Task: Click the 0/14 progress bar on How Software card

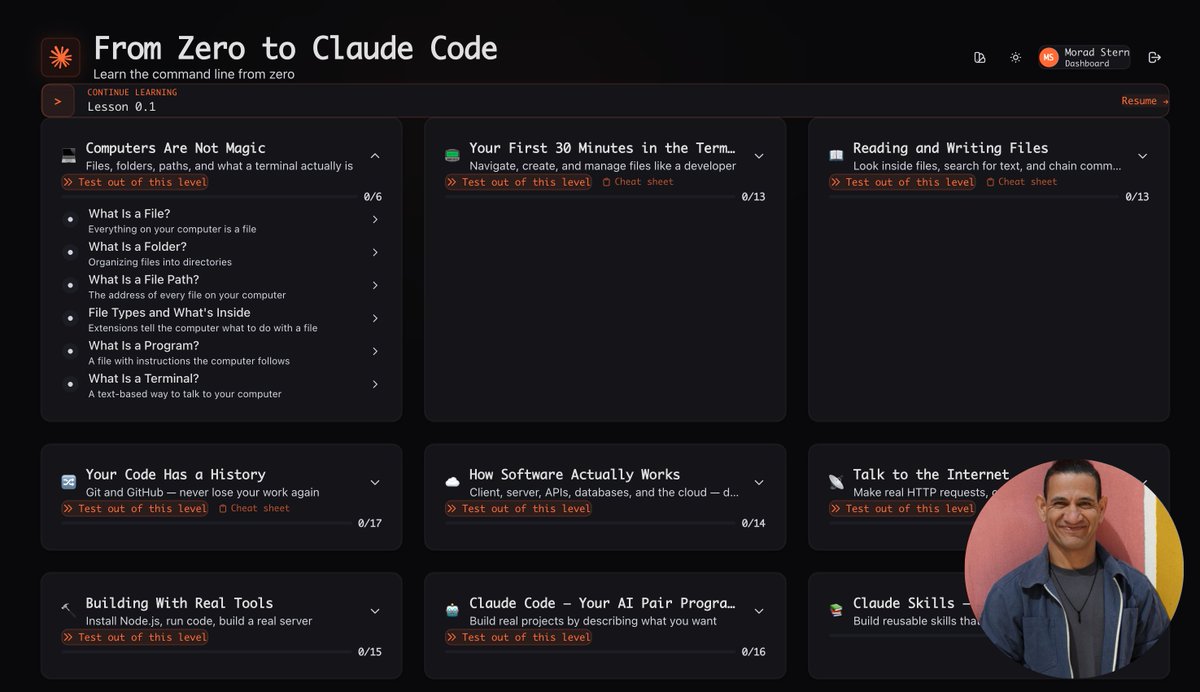Action: tap(589, 524)
